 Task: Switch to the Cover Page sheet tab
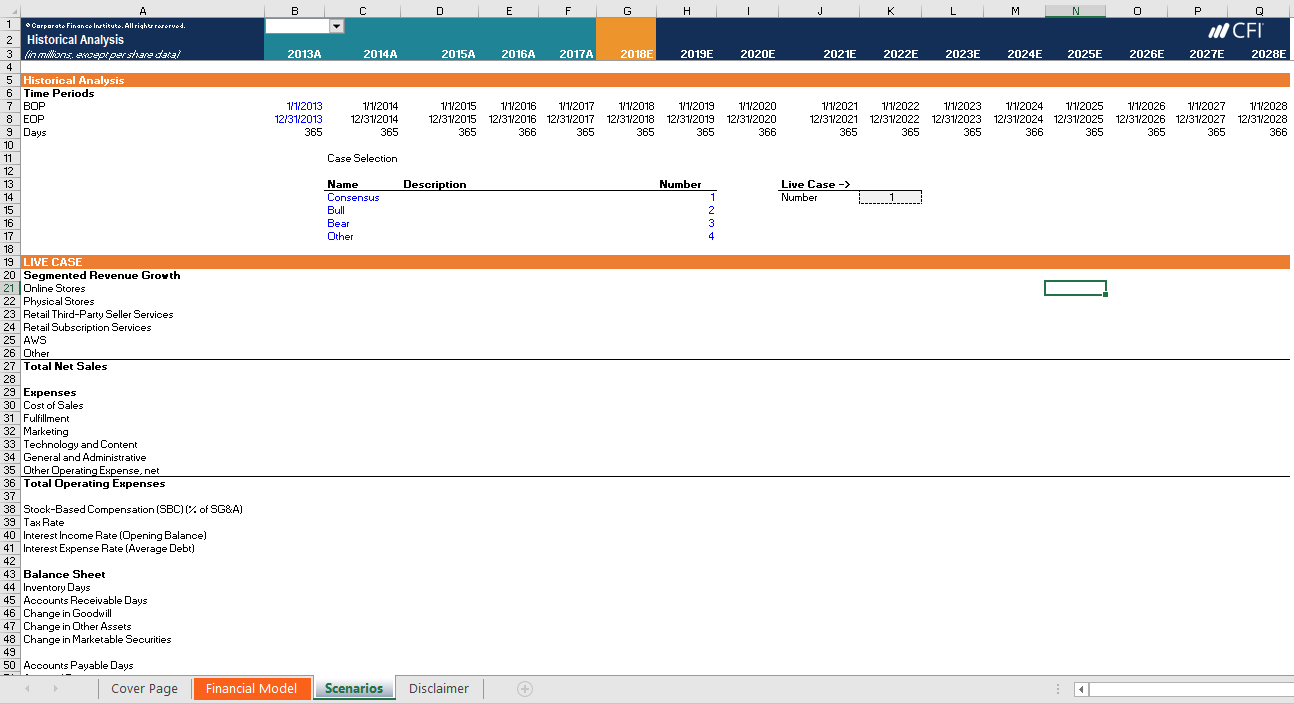143,688
